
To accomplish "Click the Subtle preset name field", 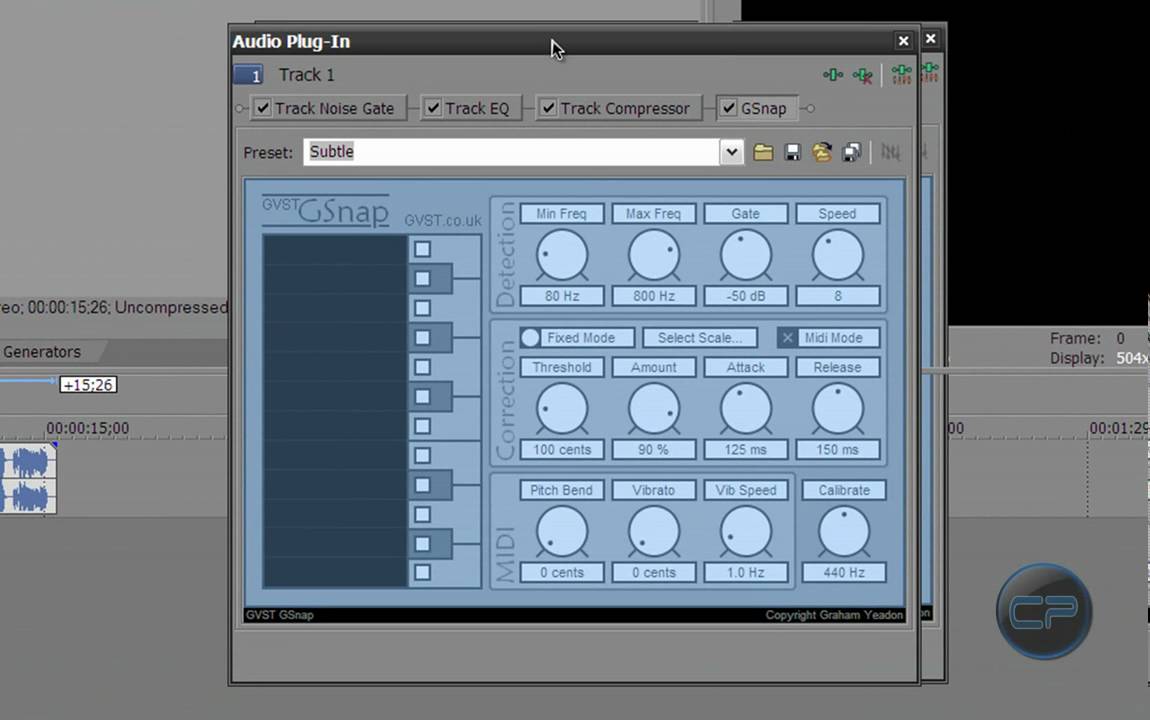I will click(512, 153).
